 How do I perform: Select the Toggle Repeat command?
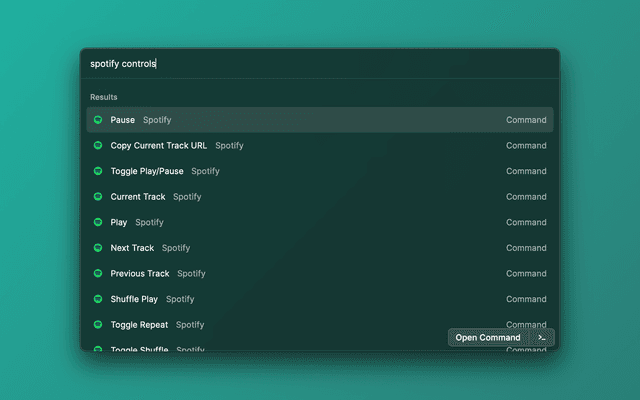click(x=140, y=325)
